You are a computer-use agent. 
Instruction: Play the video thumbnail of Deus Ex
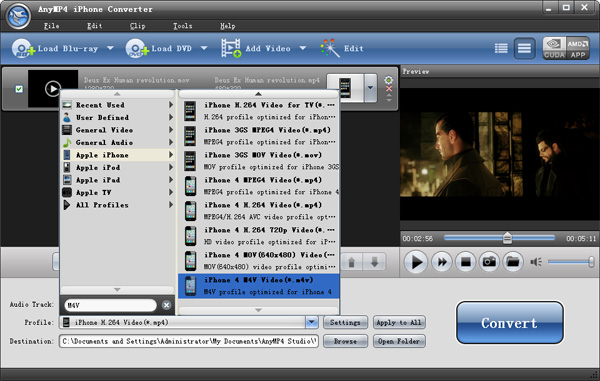(53, 88)
